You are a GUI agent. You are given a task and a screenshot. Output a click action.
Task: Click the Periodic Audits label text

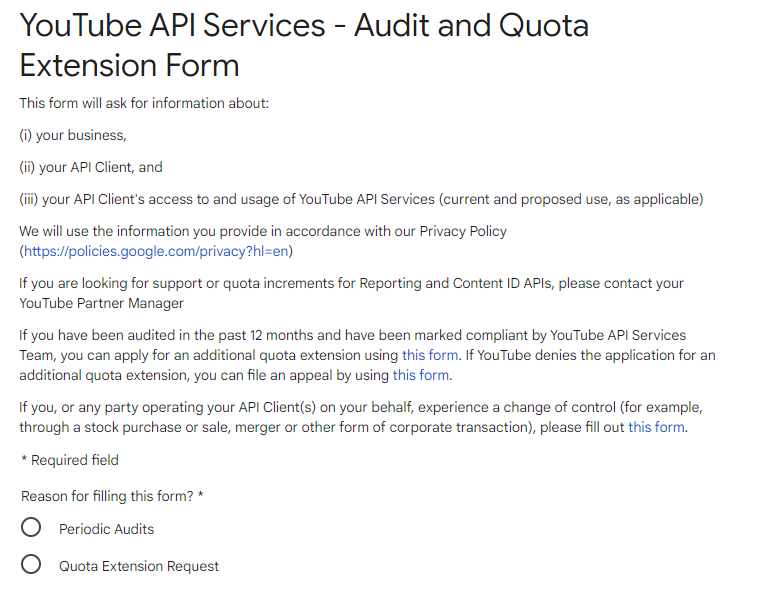coord(106,529)
